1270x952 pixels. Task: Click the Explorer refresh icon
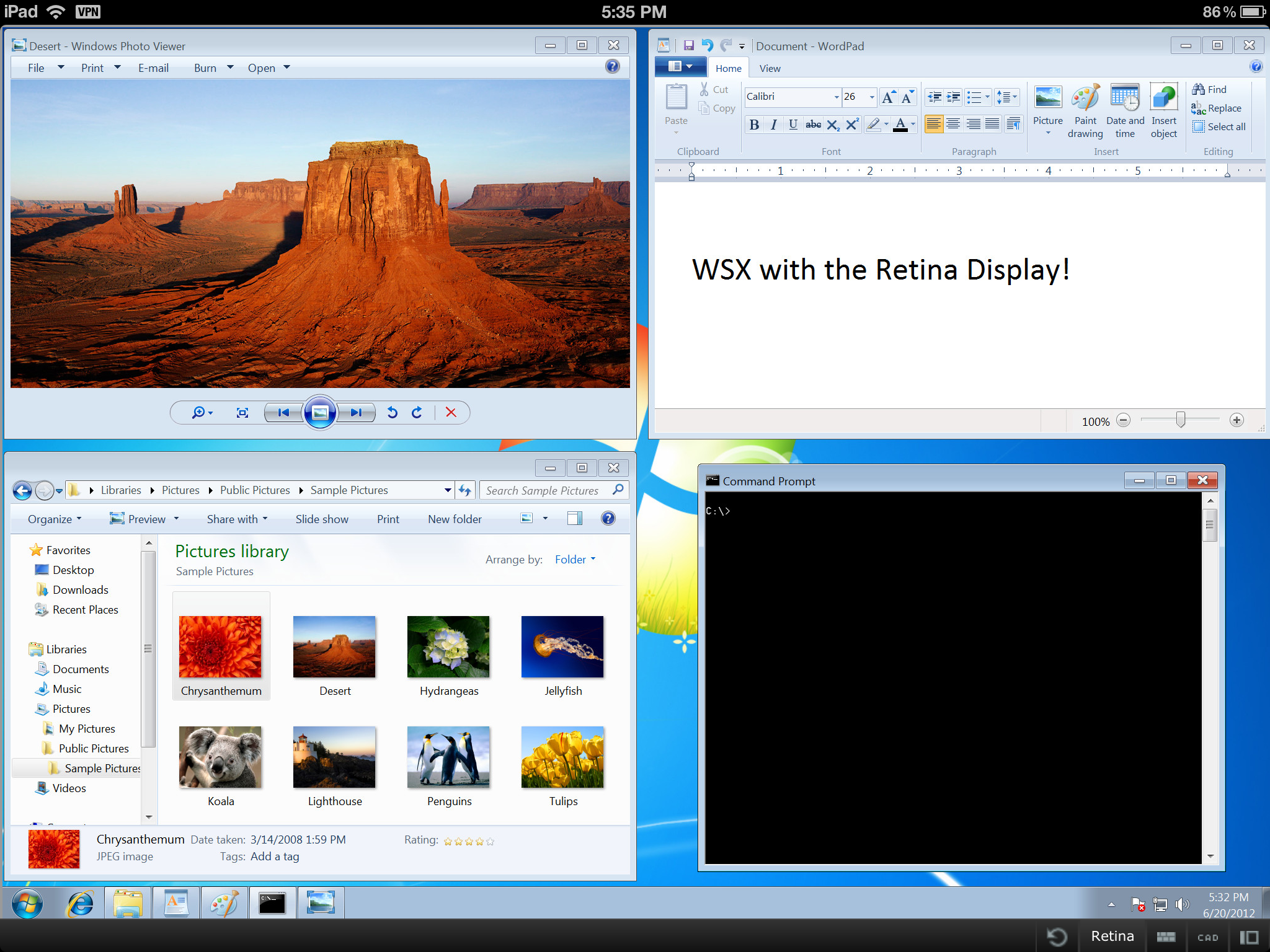coord(465,490)
